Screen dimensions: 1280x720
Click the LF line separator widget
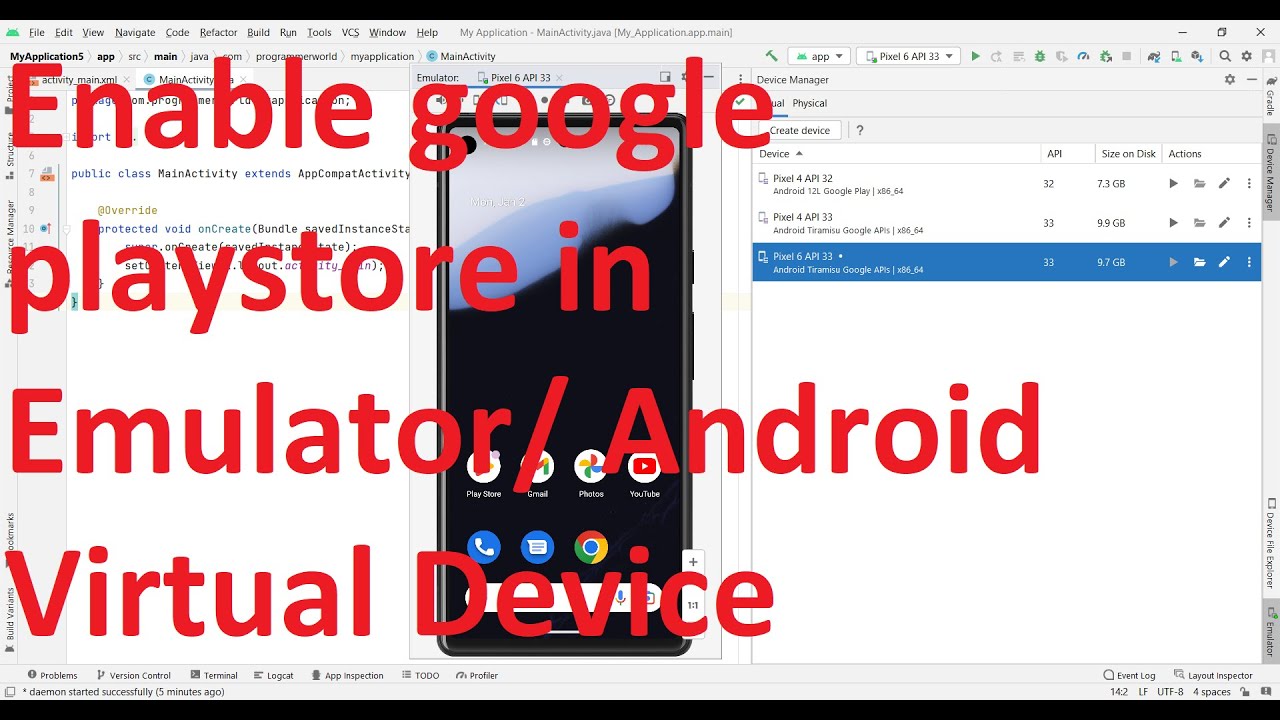[1143, 691]
